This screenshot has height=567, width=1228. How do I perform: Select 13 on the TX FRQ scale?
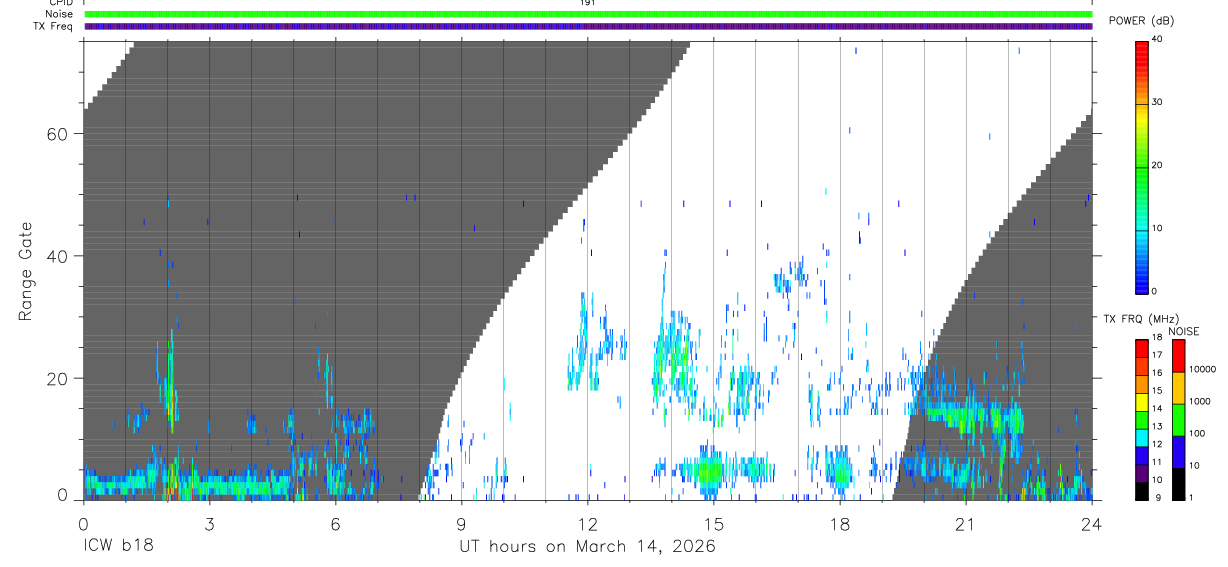[x=1156, y=426]
